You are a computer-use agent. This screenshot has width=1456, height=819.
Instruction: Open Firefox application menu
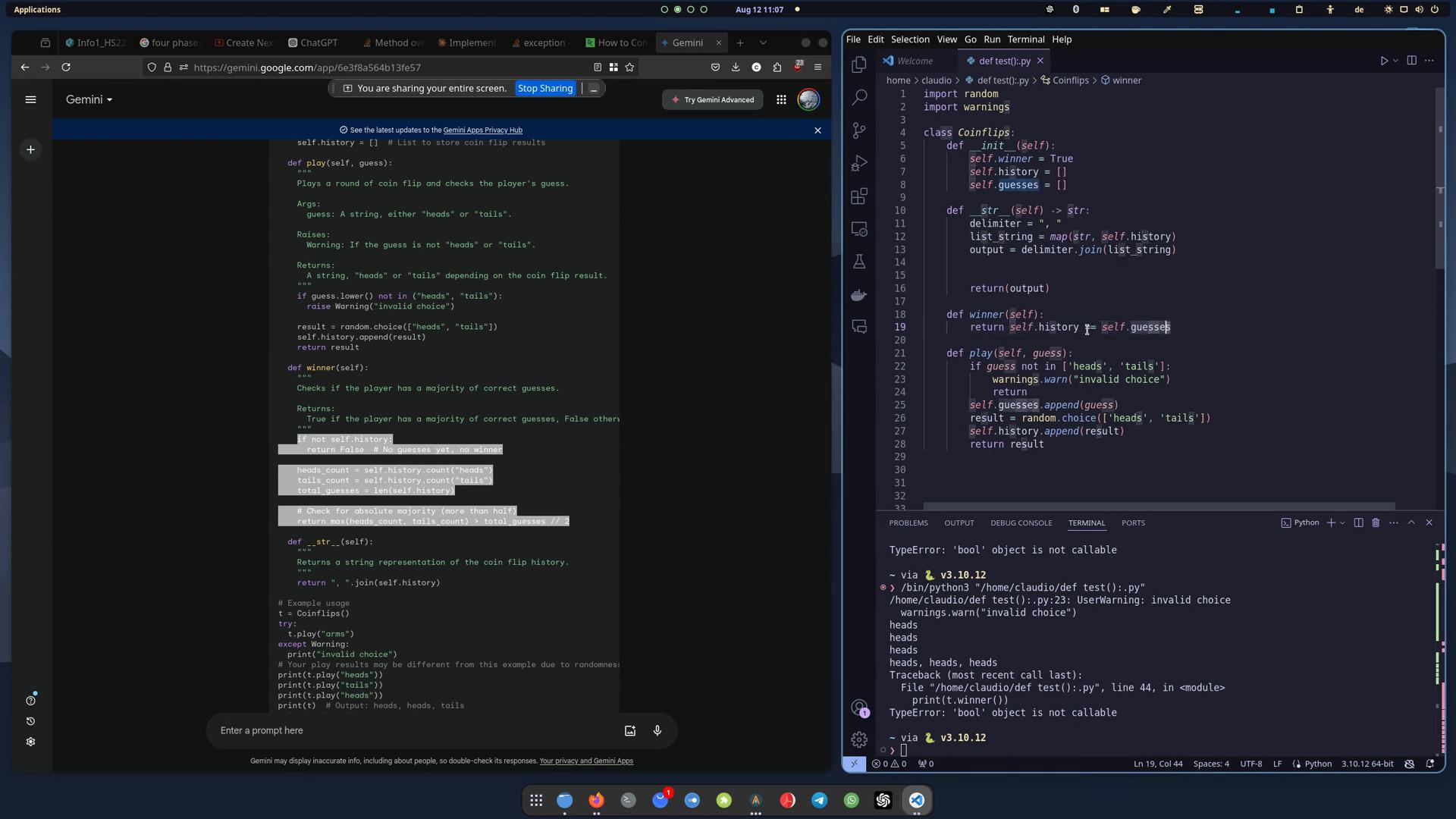tap(817, 67)
